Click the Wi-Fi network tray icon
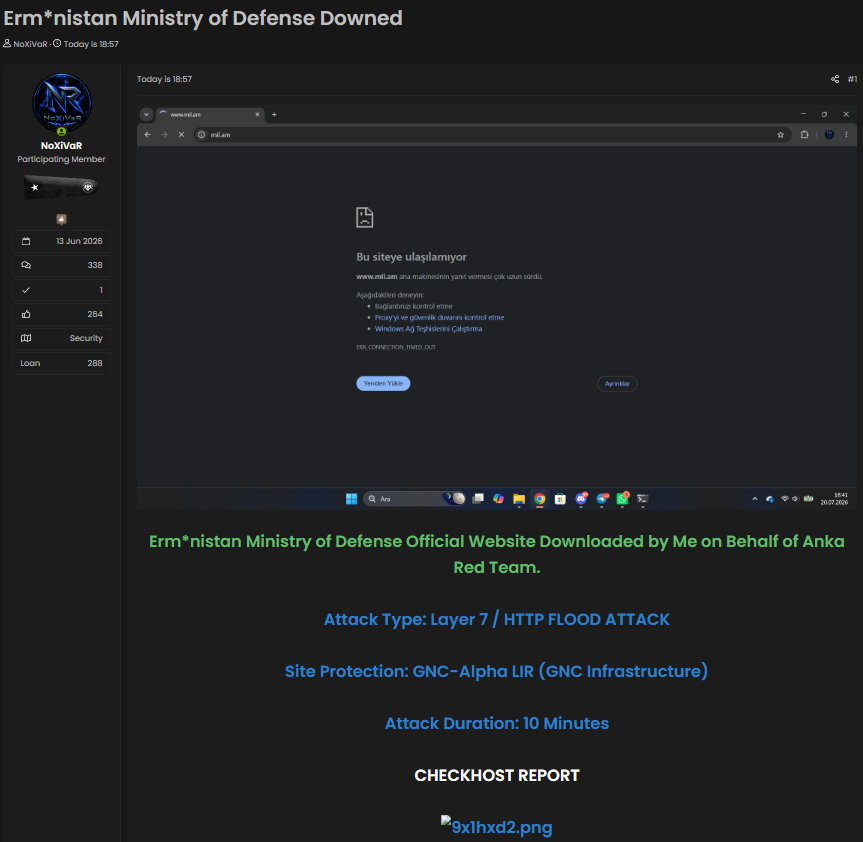The height and width of the screenshot is (842, 863). [785, 499]
